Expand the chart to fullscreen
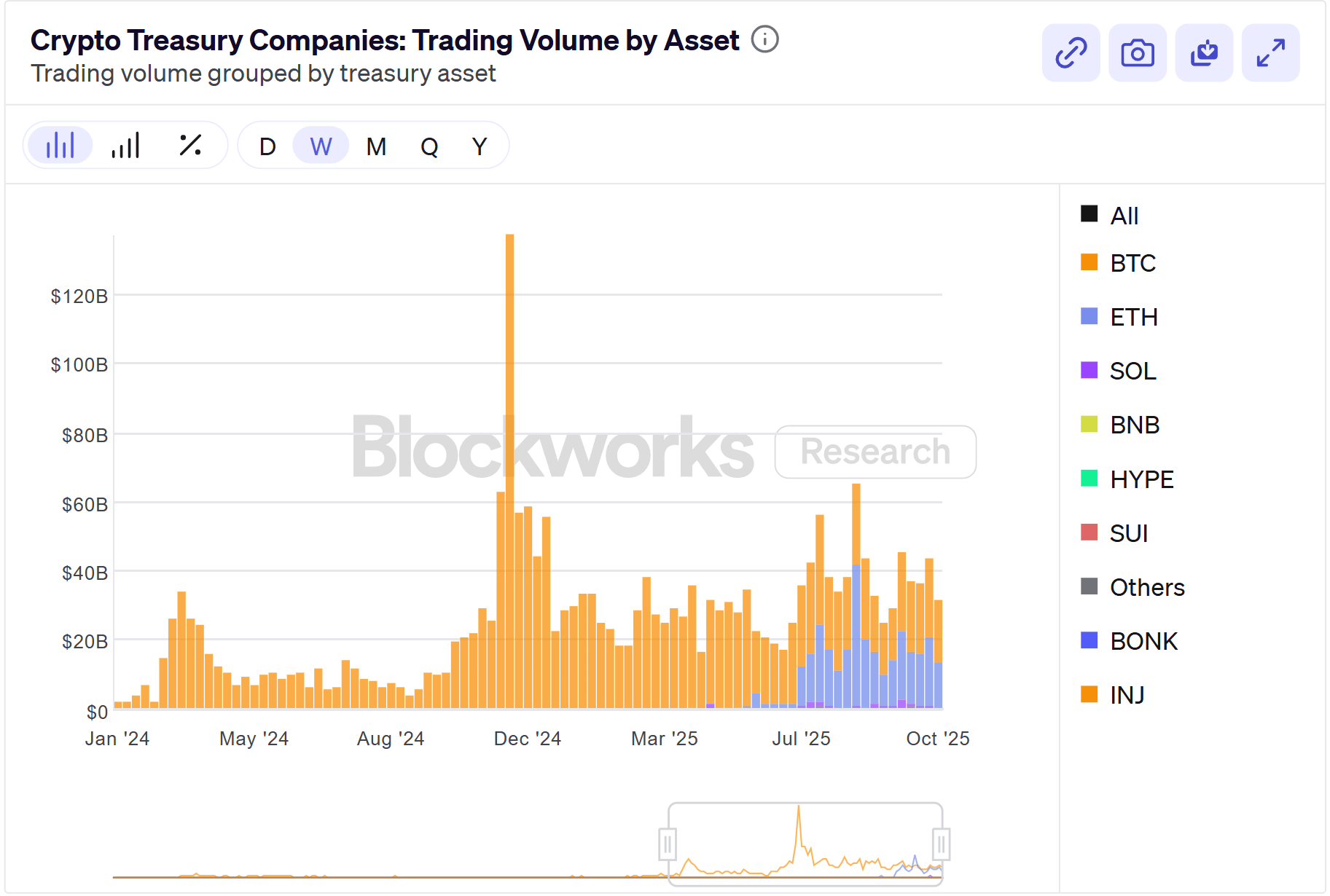 click(1270, 52)
